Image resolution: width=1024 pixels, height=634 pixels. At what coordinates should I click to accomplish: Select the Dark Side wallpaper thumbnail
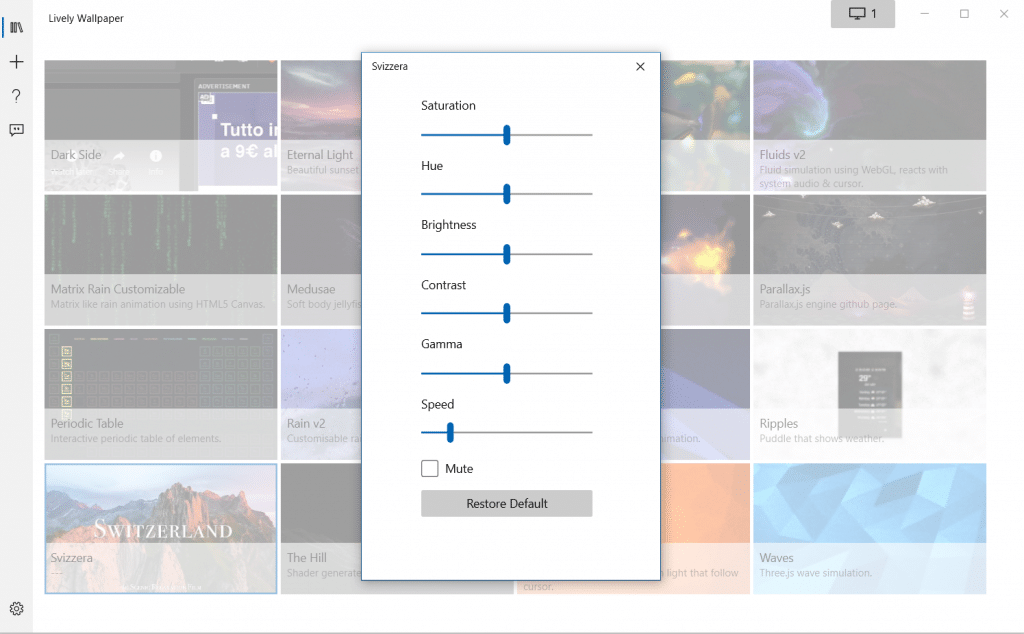[x=161, y=125]
